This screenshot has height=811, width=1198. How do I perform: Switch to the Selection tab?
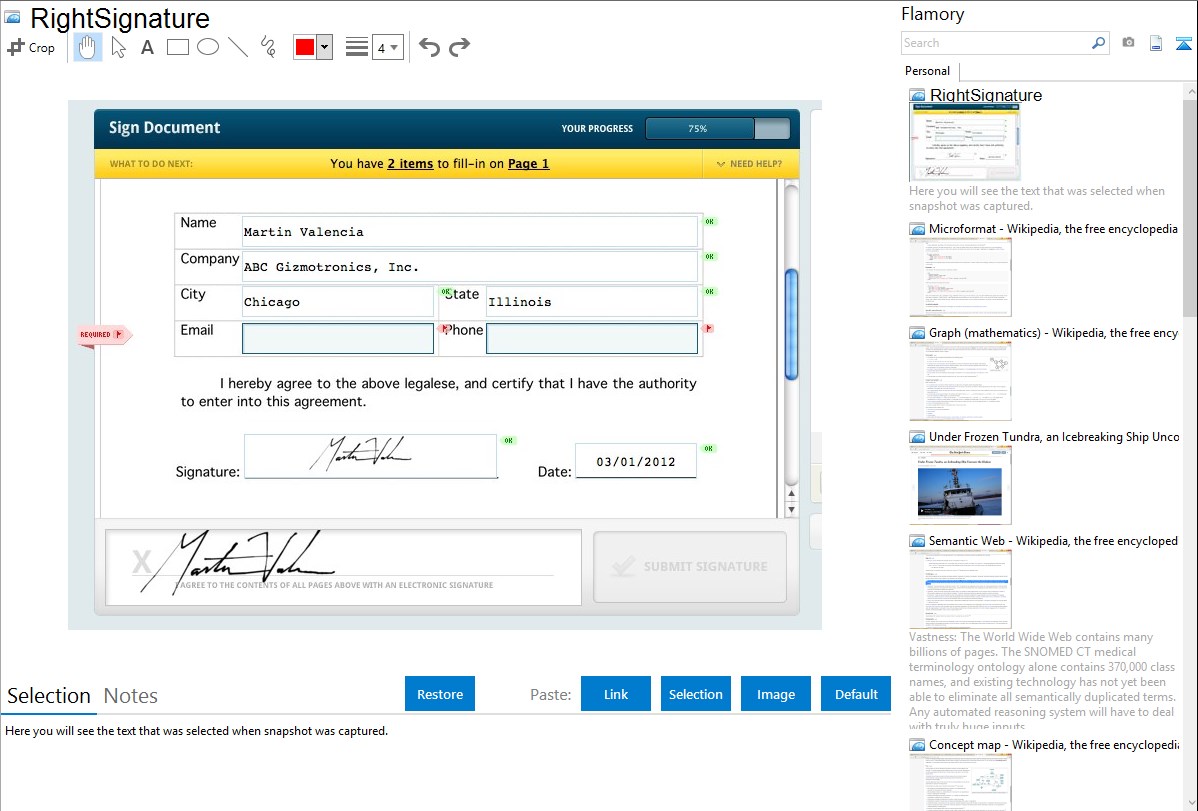(49, 696)
